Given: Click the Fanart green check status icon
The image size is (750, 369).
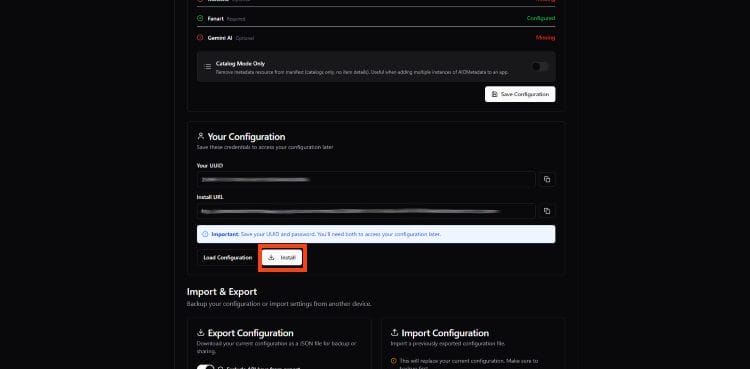Looking at the screenshot, I should 200,18.
